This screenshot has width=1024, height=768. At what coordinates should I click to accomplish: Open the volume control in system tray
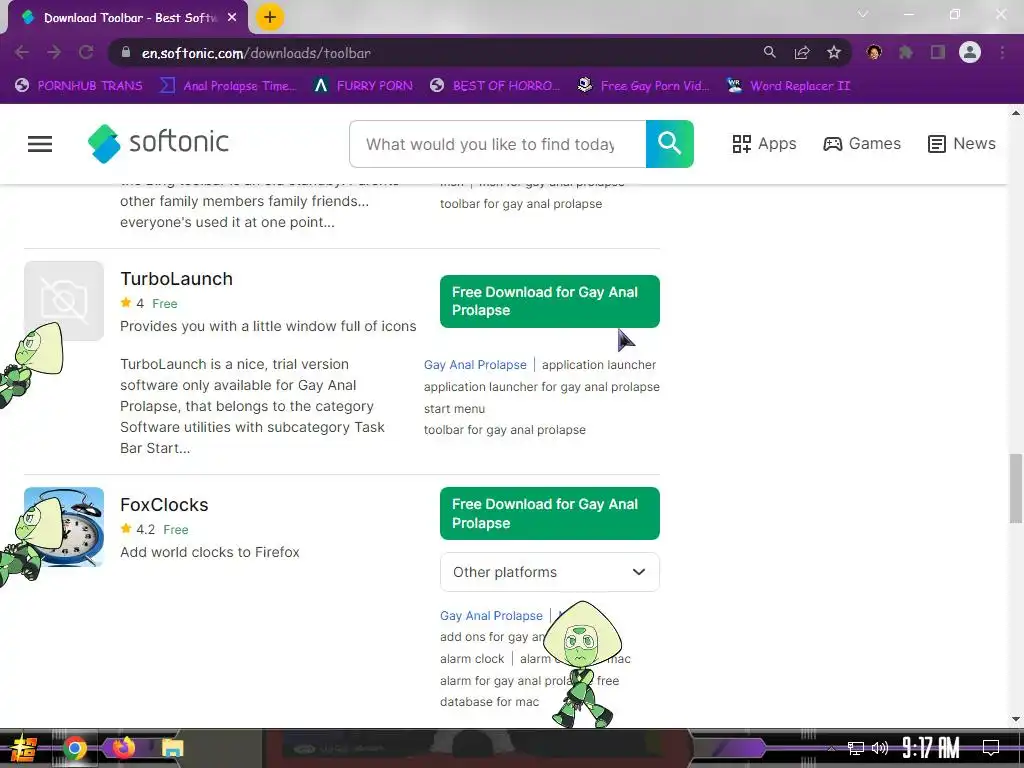(x=880, y=748)
